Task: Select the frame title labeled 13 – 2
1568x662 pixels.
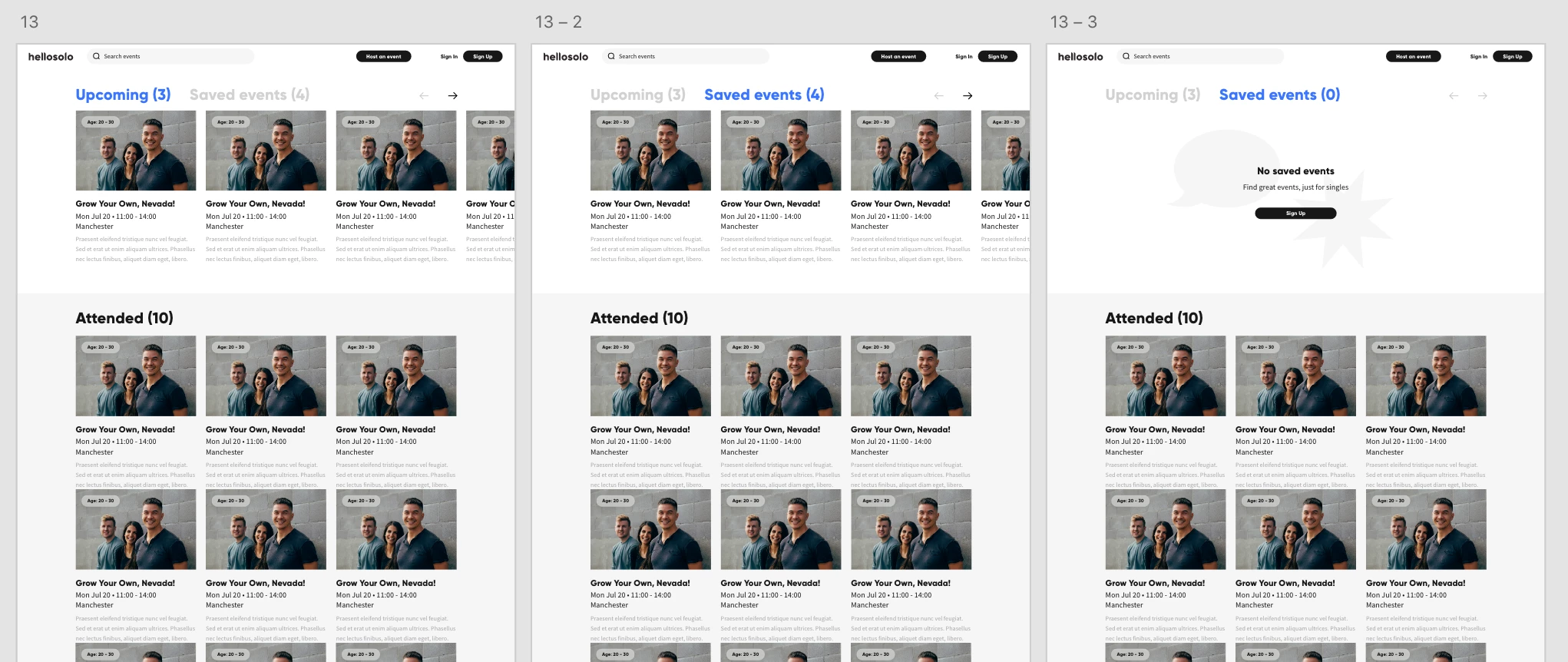Action: click(558, 22)
